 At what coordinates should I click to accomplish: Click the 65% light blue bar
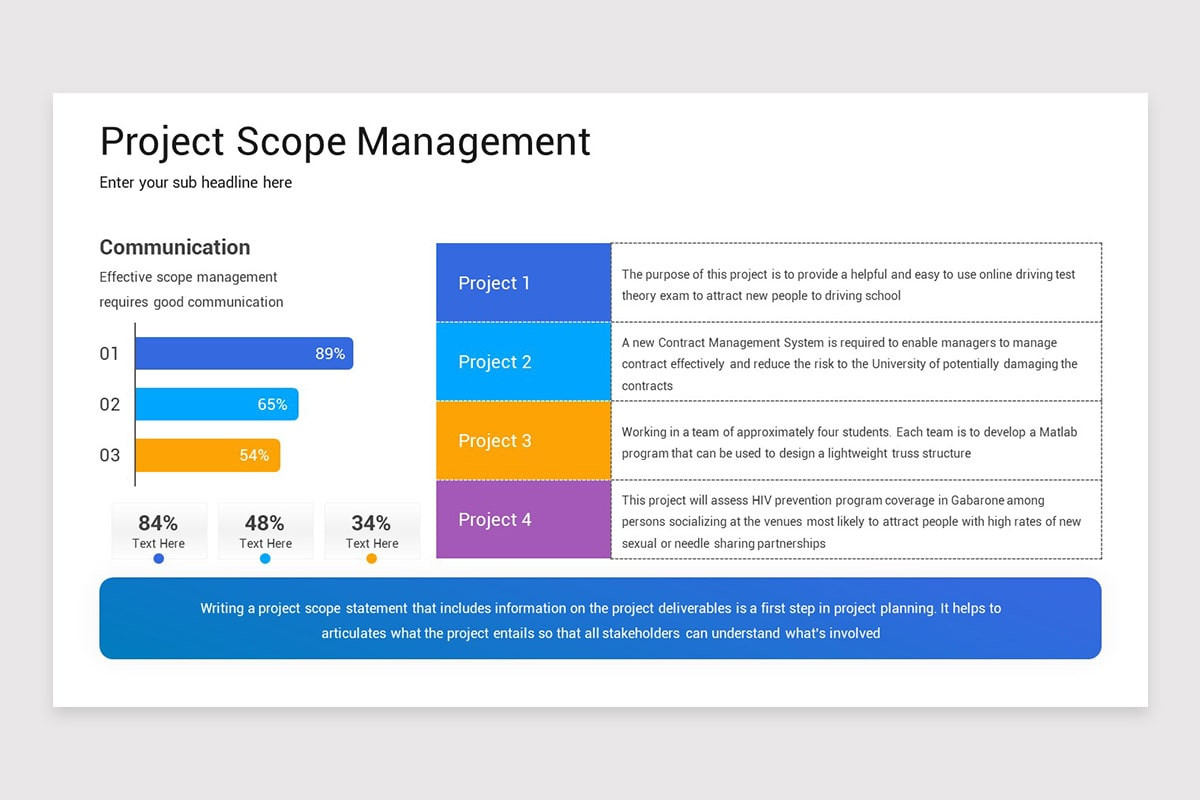217,404
